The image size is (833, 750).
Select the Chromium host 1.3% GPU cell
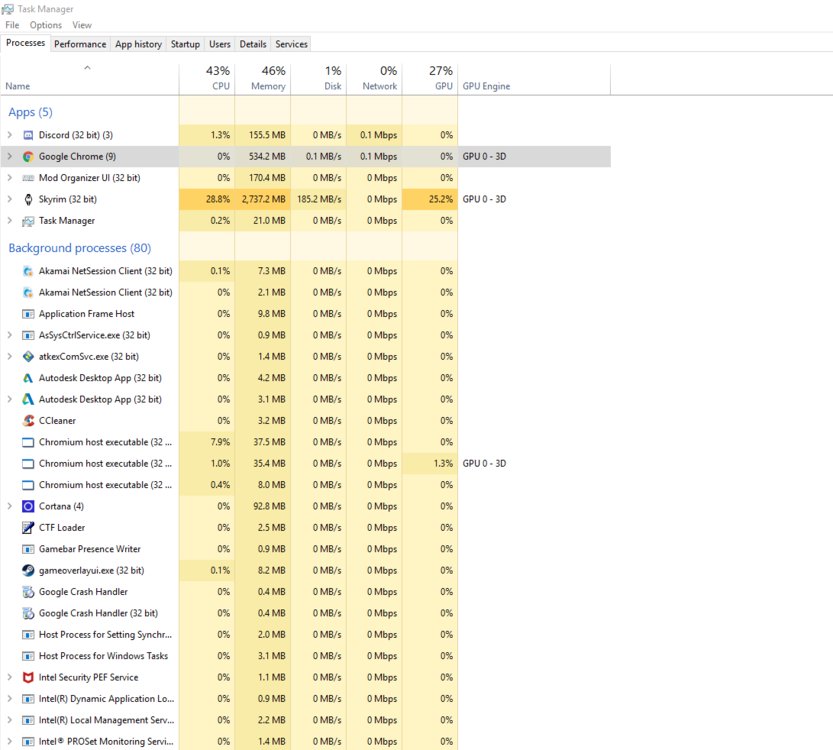coord(430,464)
